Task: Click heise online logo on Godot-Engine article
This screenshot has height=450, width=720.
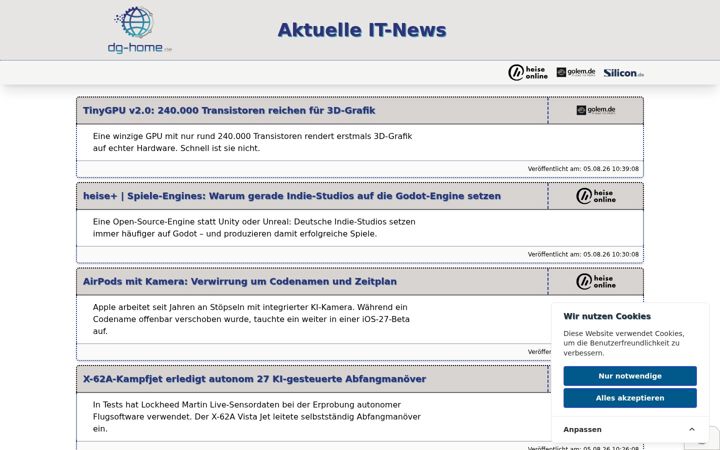Action: pyautogui.click(x=596, y=196)
